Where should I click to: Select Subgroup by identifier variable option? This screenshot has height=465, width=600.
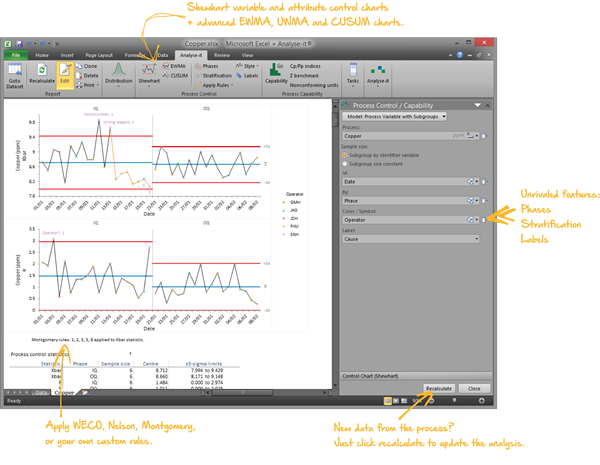click(x=380, y=155)
